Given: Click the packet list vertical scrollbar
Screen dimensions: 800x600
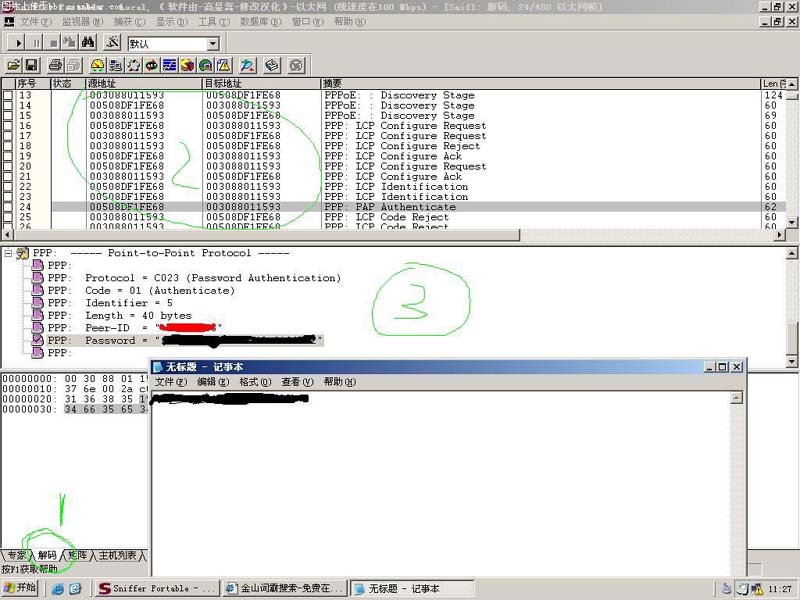Looking at the screenshot, I should point(792,160).
